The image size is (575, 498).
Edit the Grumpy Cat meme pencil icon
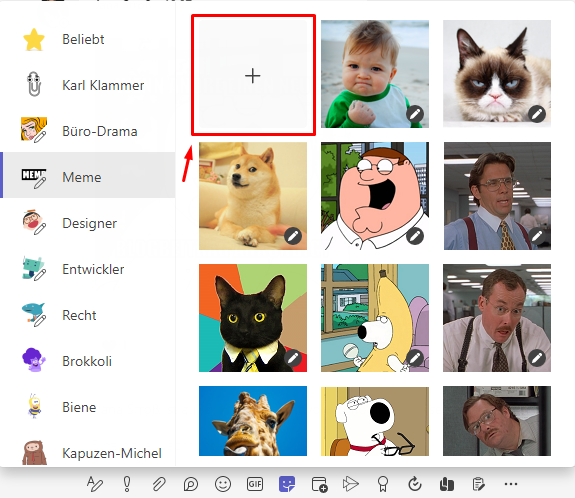[537, 114]
